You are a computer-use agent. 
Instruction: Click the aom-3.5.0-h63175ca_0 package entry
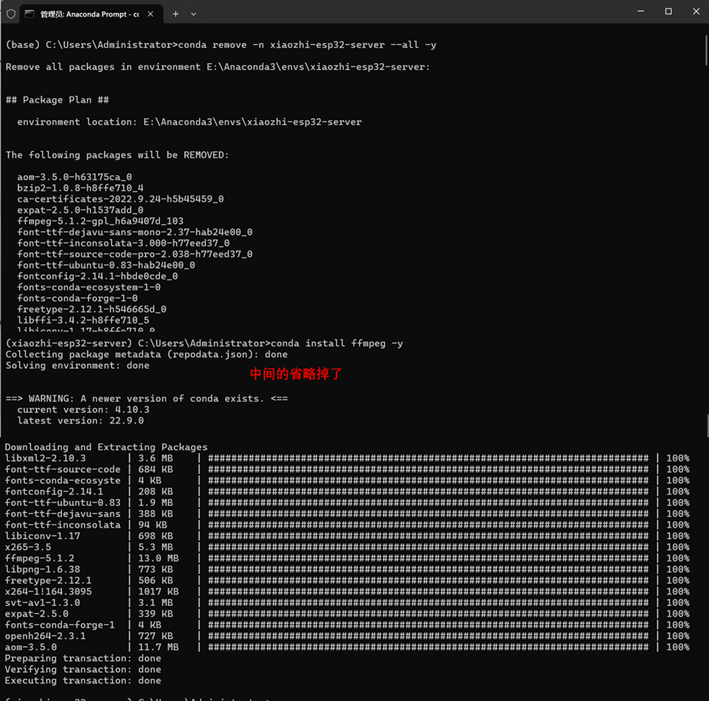(x=75, y=177)
